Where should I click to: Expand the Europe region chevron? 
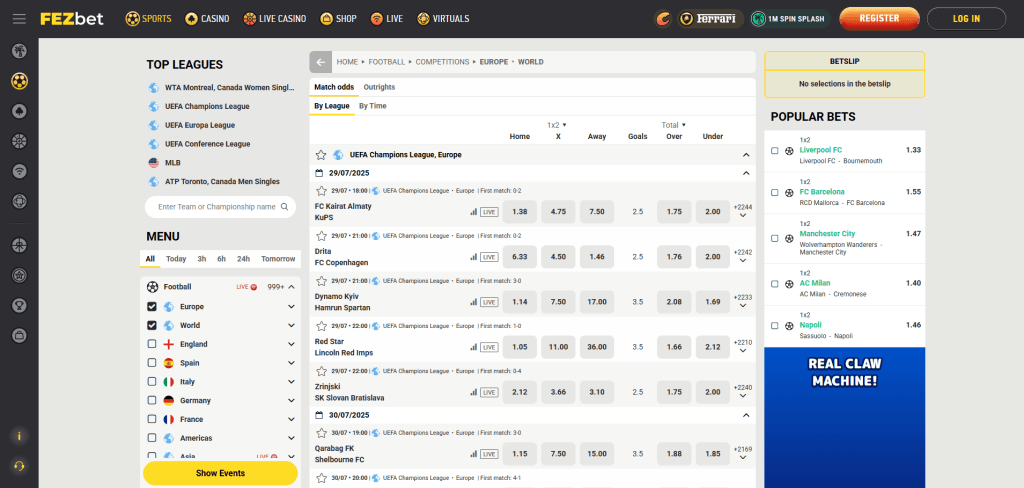(x=291, y=306)
